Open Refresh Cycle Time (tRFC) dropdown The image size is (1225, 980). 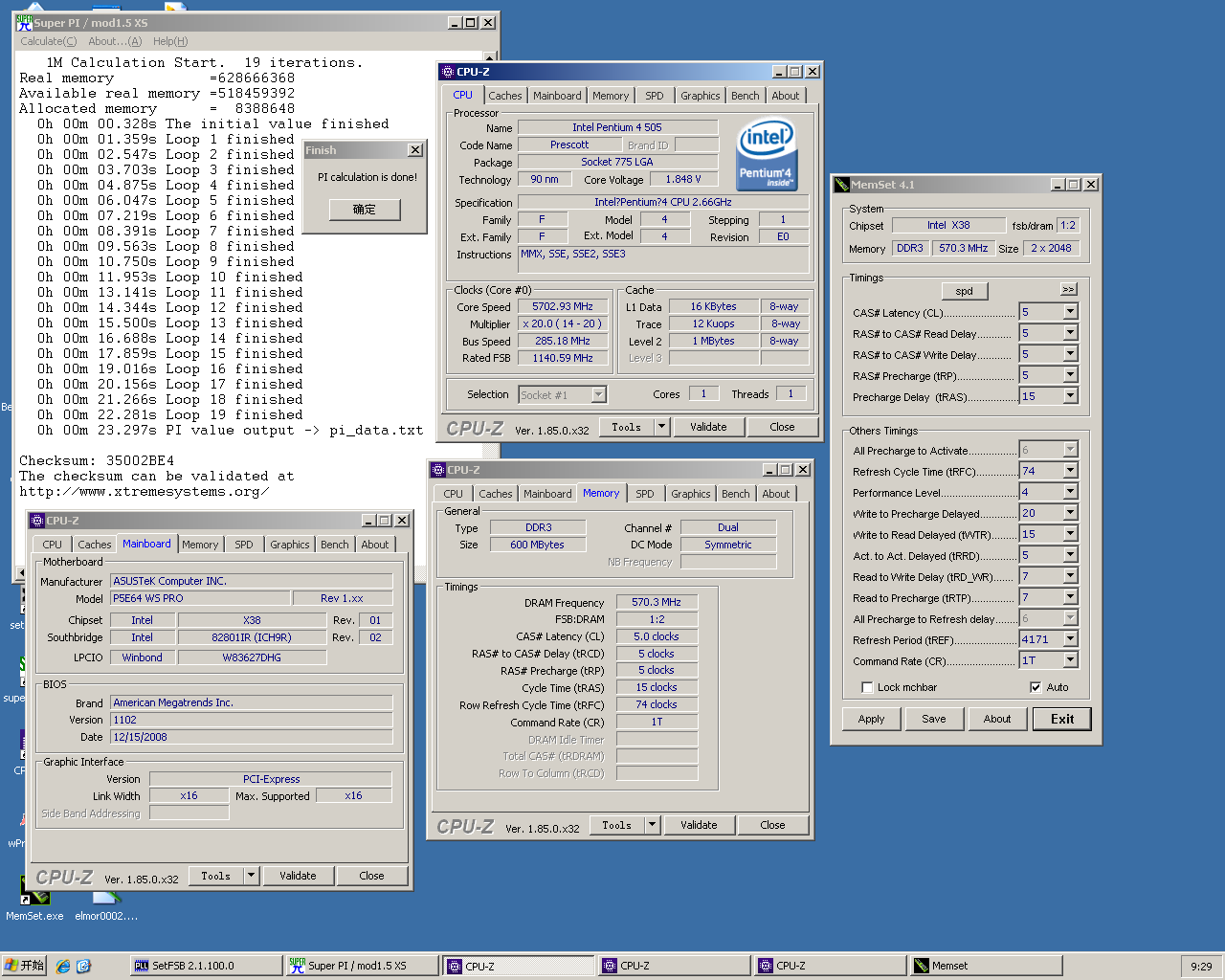1070,471
